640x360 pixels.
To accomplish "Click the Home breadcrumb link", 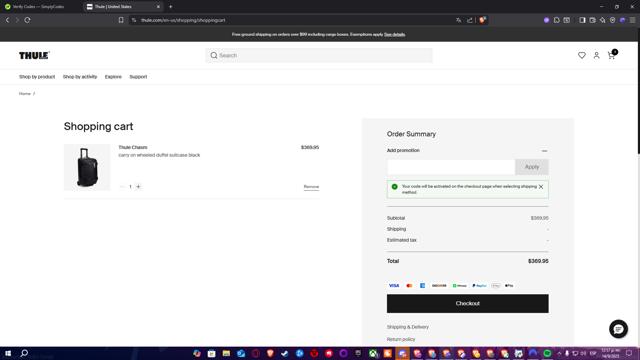I will 25,94.
